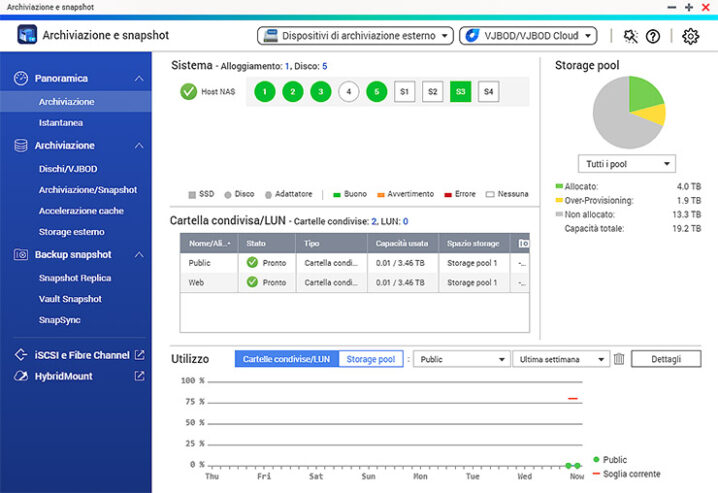Screen dimensions: 718x493
Task: Click the Host NAS green check icon
Action: click(188, 92)
